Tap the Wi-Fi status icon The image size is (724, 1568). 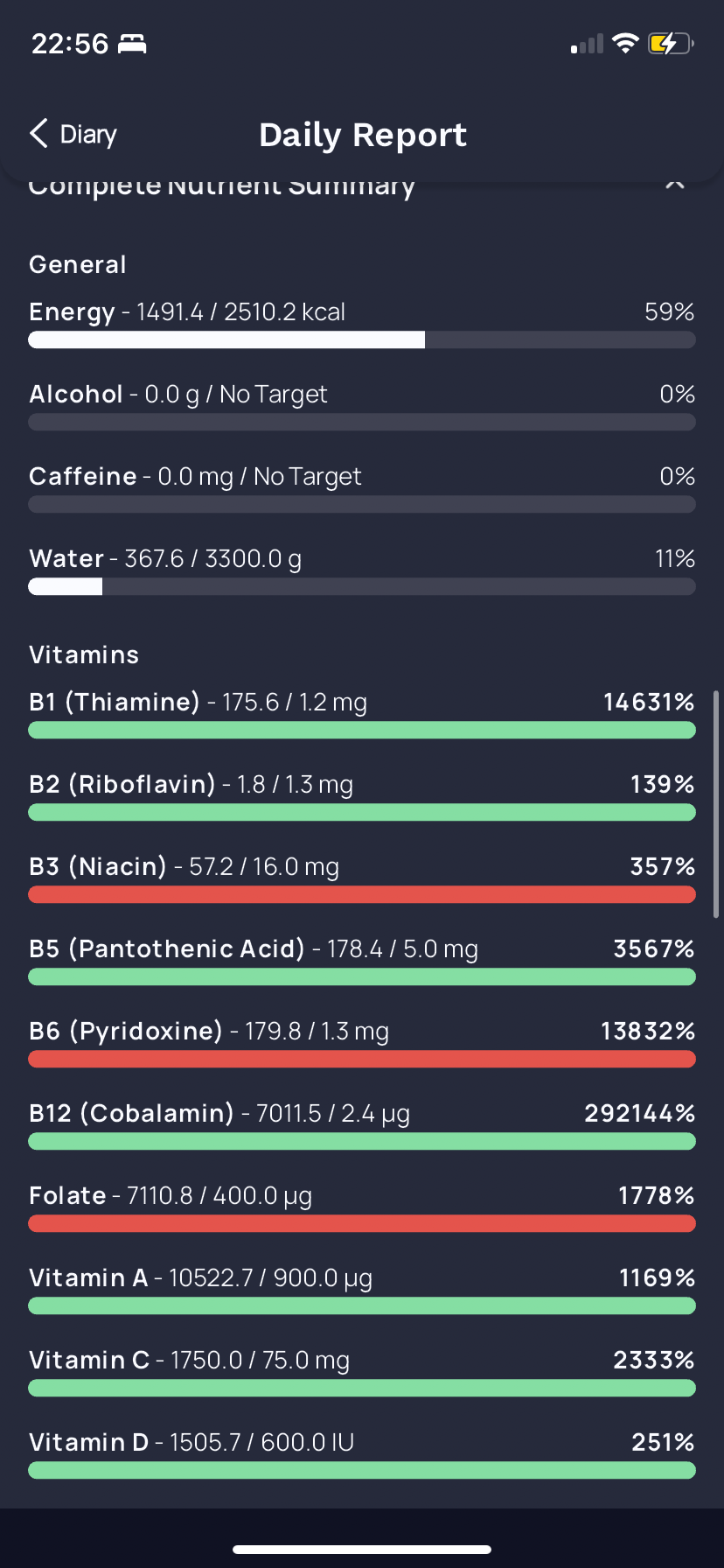click(x=625, y=44)
